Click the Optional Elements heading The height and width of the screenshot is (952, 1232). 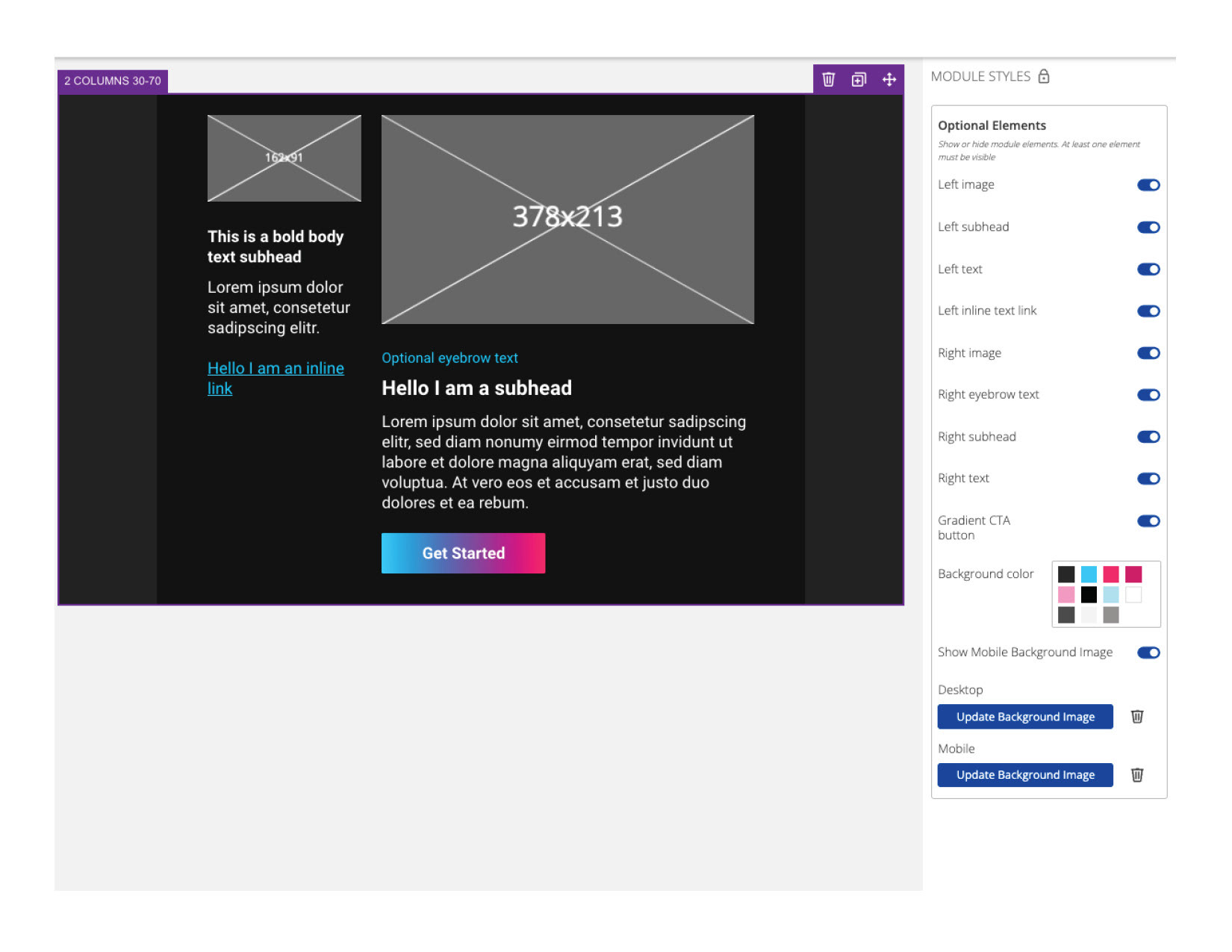(992, 125)
